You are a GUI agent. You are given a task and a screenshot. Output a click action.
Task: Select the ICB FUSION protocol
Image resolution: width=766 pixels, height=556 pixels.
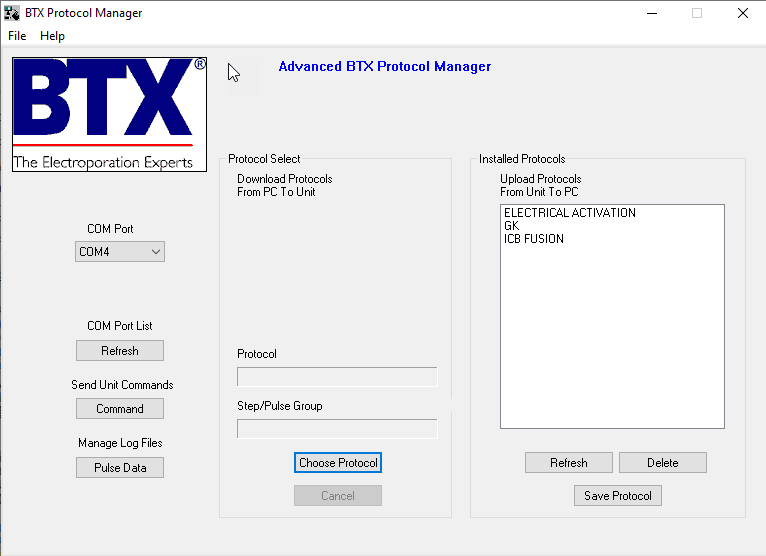pos(533,239)
